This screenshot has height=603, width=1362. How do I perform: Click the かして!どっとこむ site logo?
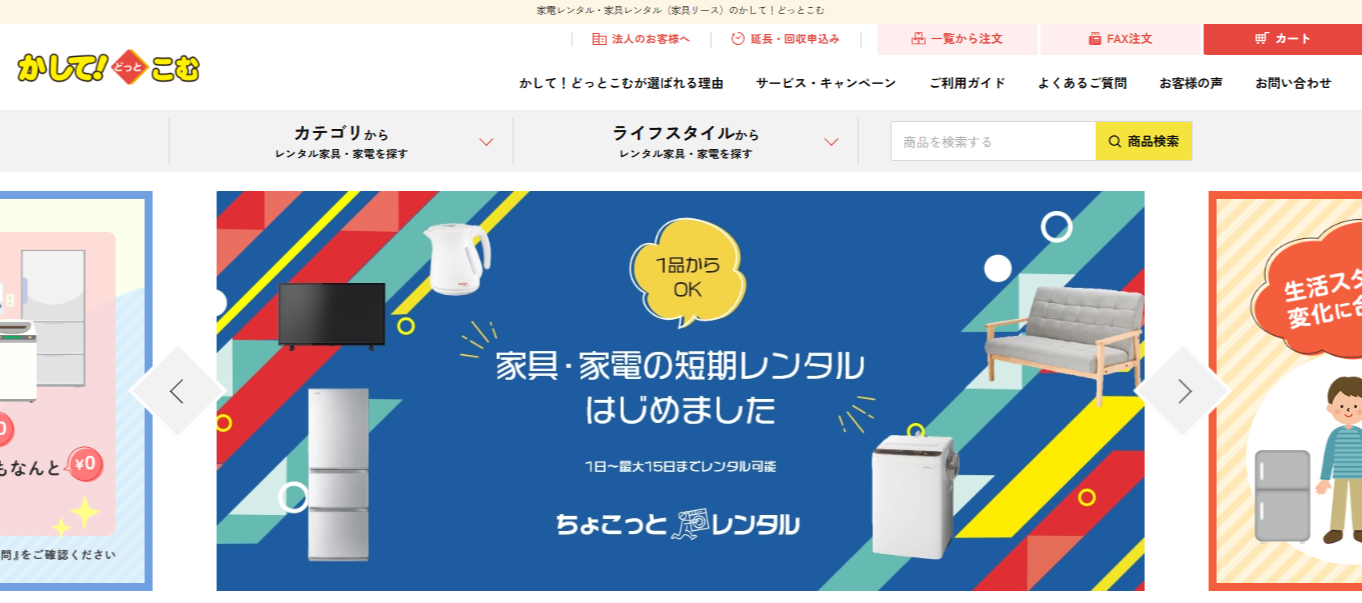[108, 67]
